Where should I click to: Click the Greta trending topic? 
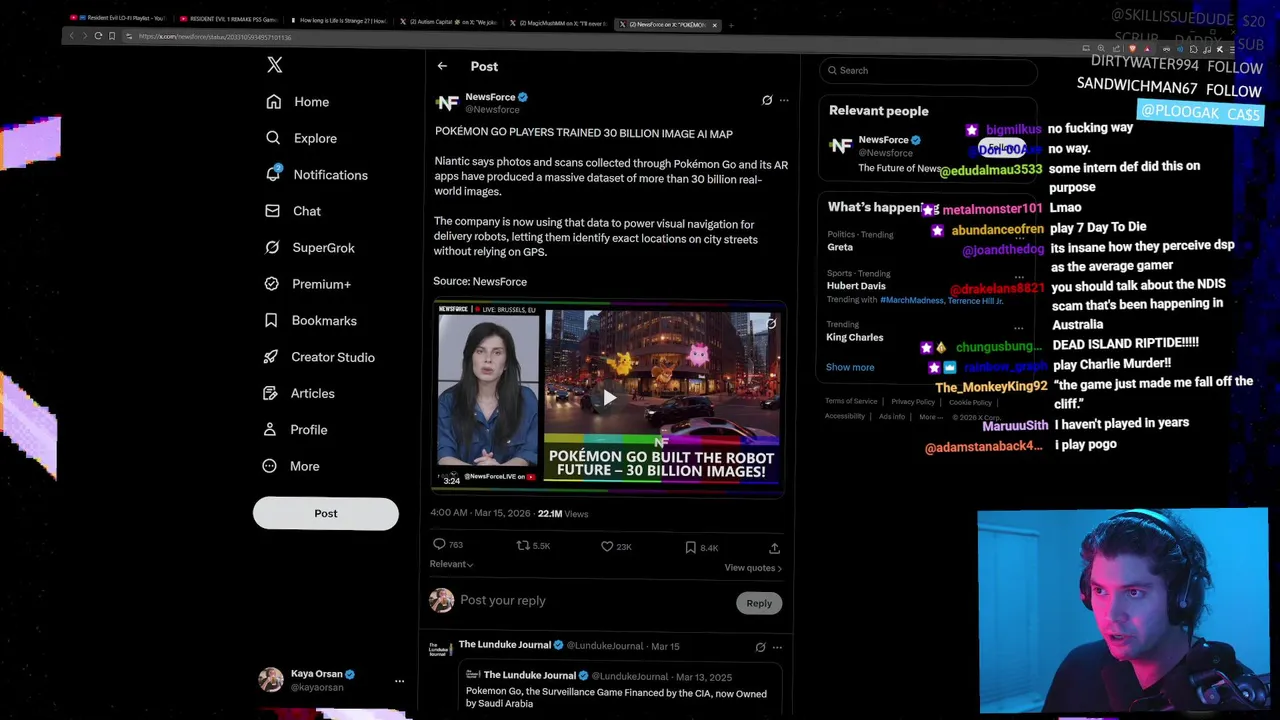coord(840,247)
